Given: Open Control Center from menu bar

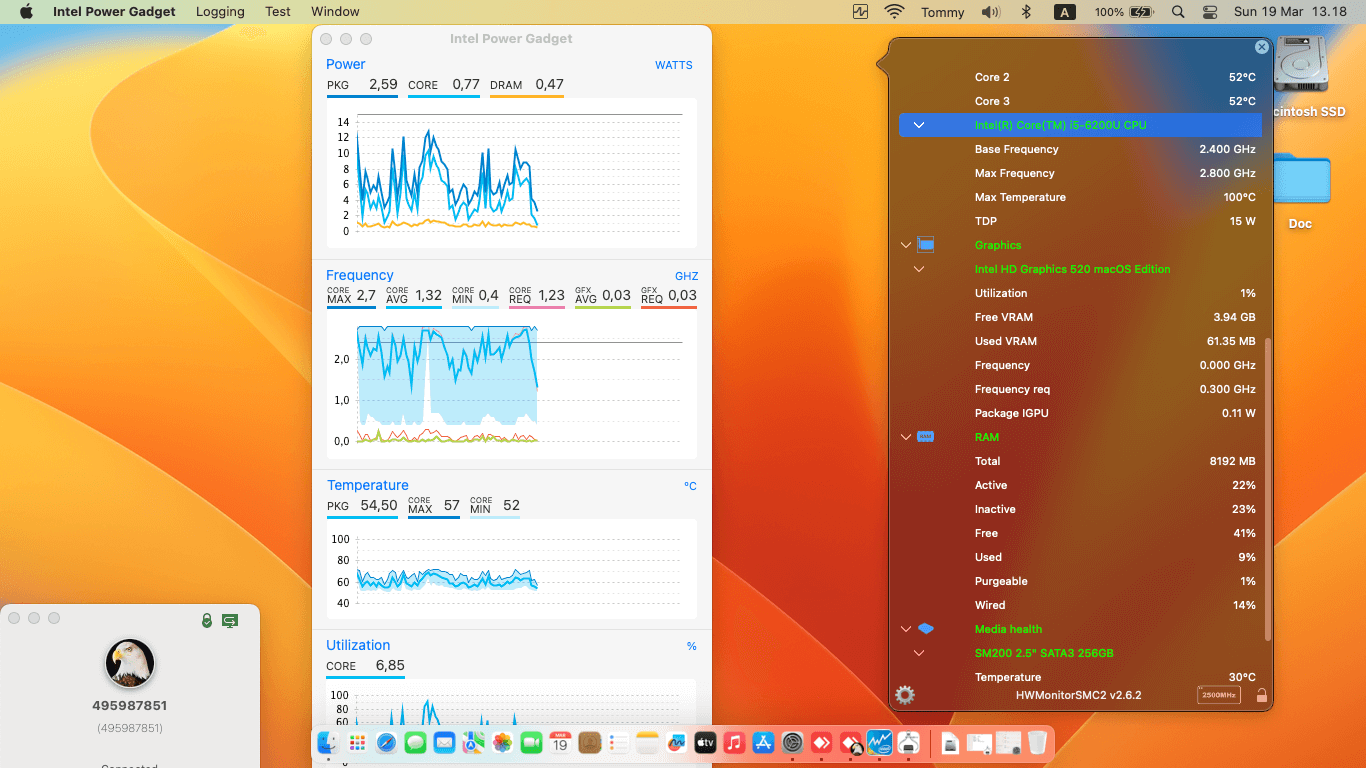Looking at the screenshot, I should coord(1210,12).
